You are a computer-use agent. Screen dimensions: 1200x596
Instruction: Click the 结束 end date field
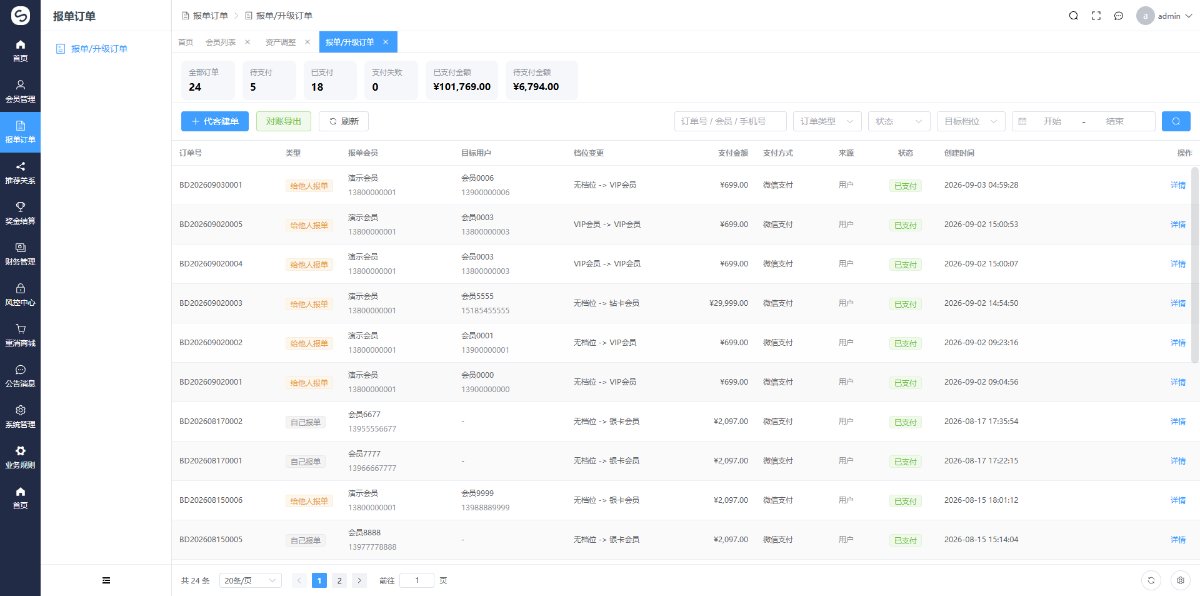coord(1115,121)
